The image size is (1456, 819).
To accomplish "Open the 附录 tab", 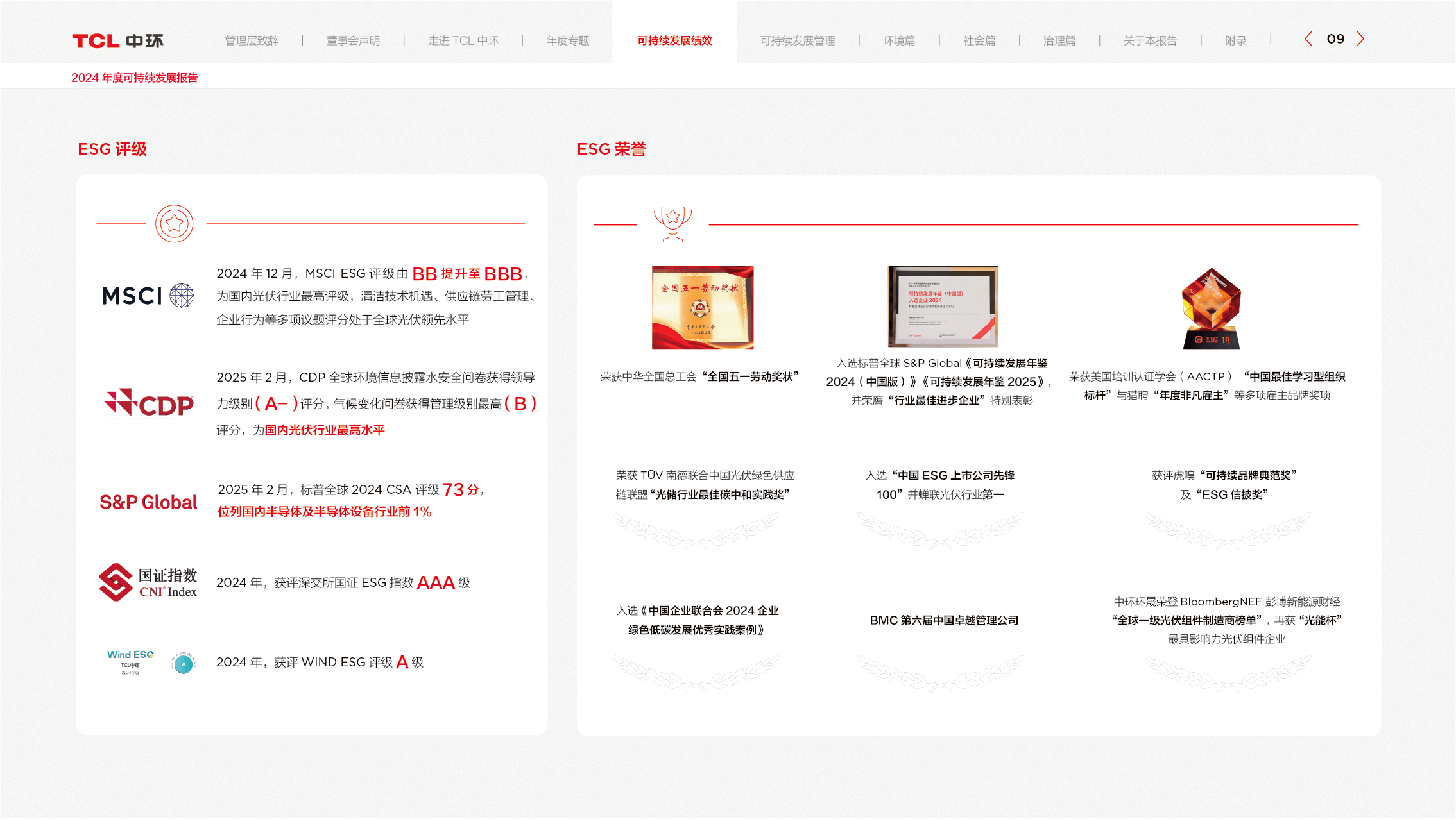I will click(1235, 41).
